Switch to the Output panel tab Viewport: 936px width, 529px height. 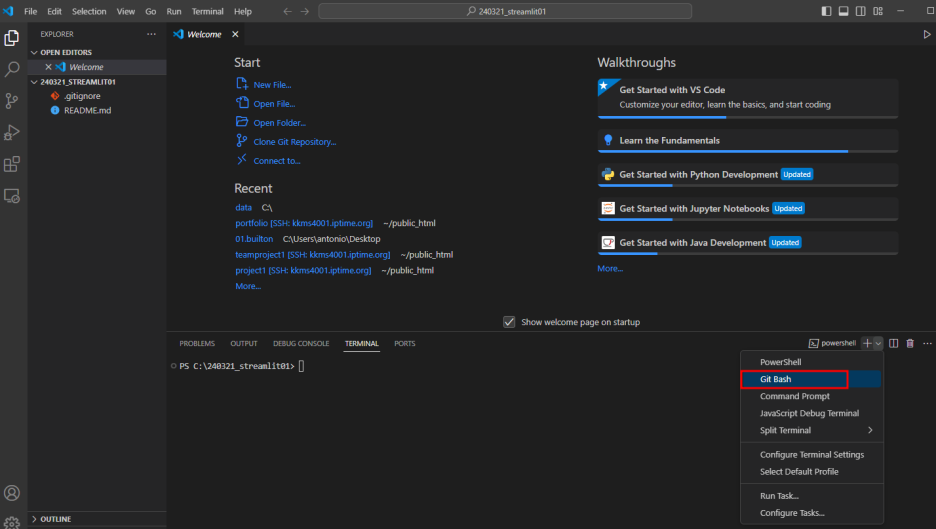coord(244,344)
